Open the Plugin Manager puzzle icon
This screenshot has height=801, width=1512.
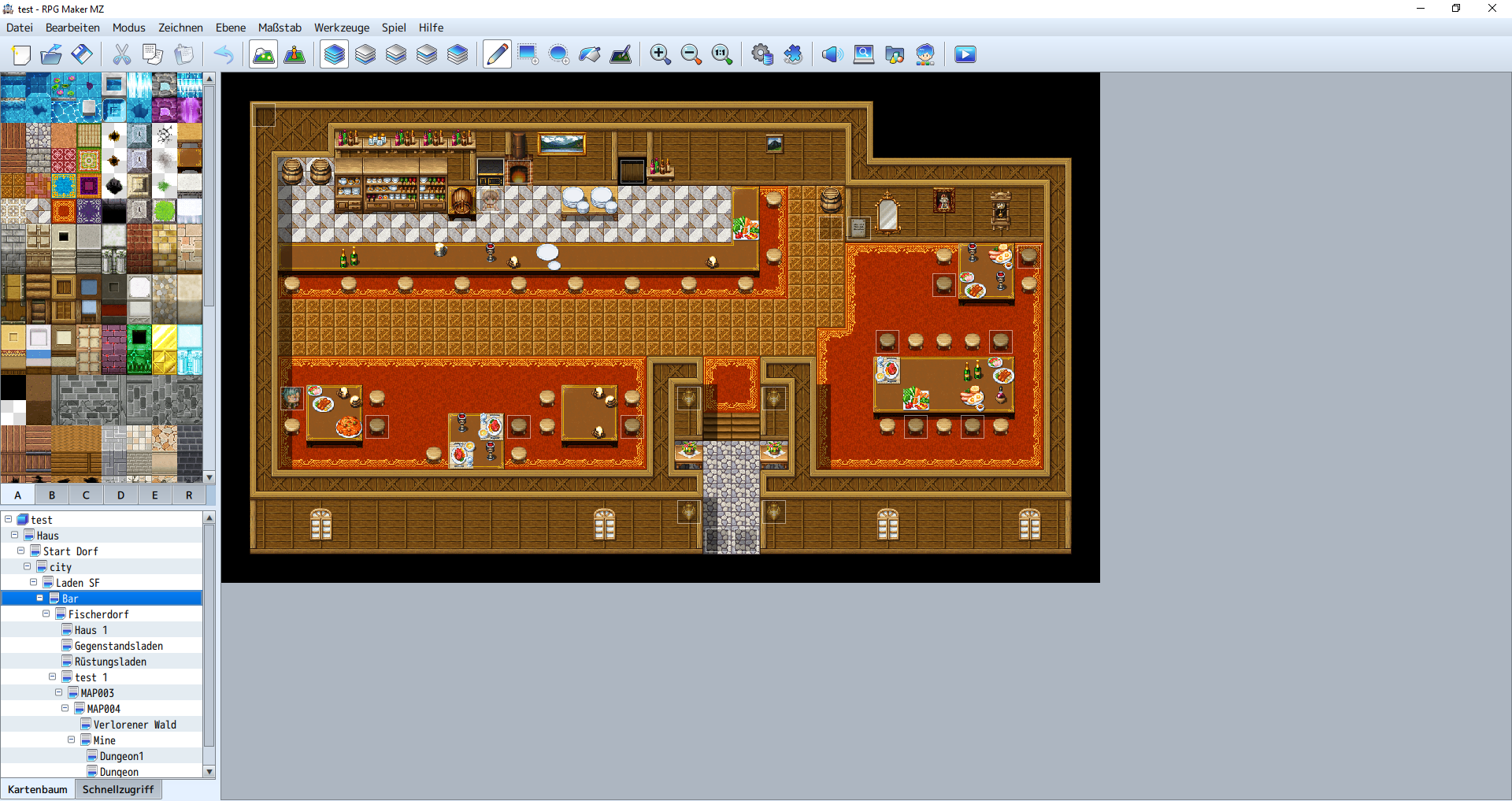(793, 54)
